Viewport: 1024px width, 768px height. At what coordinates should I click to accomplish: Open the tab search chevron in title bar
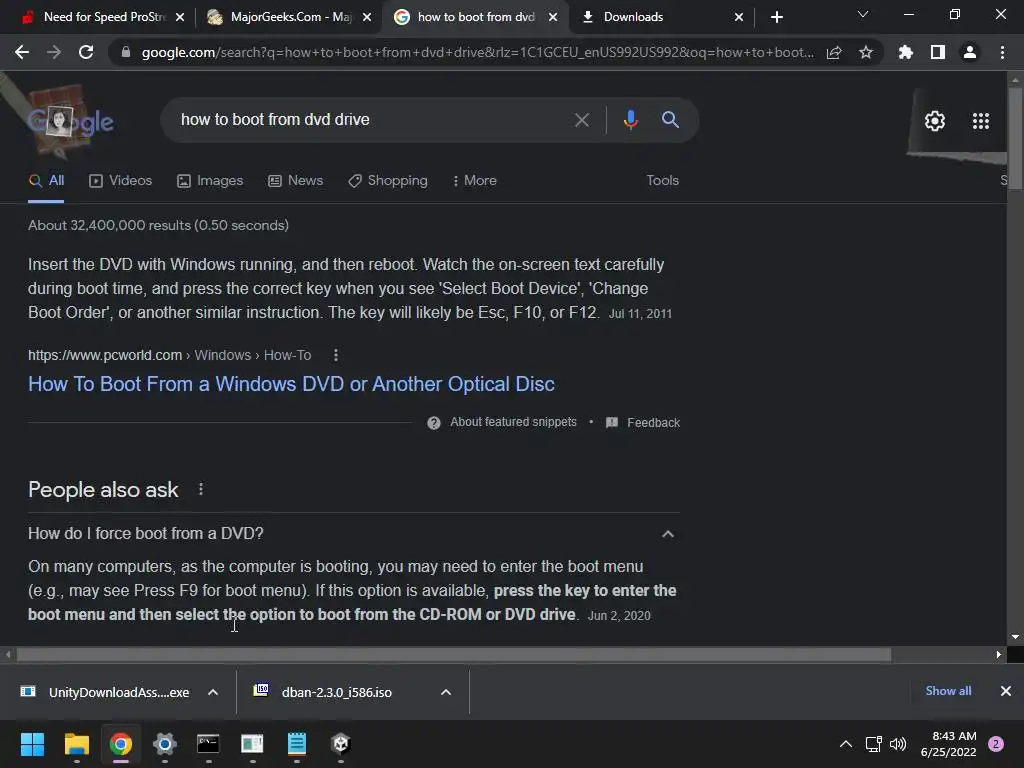[x=863, y=14]
